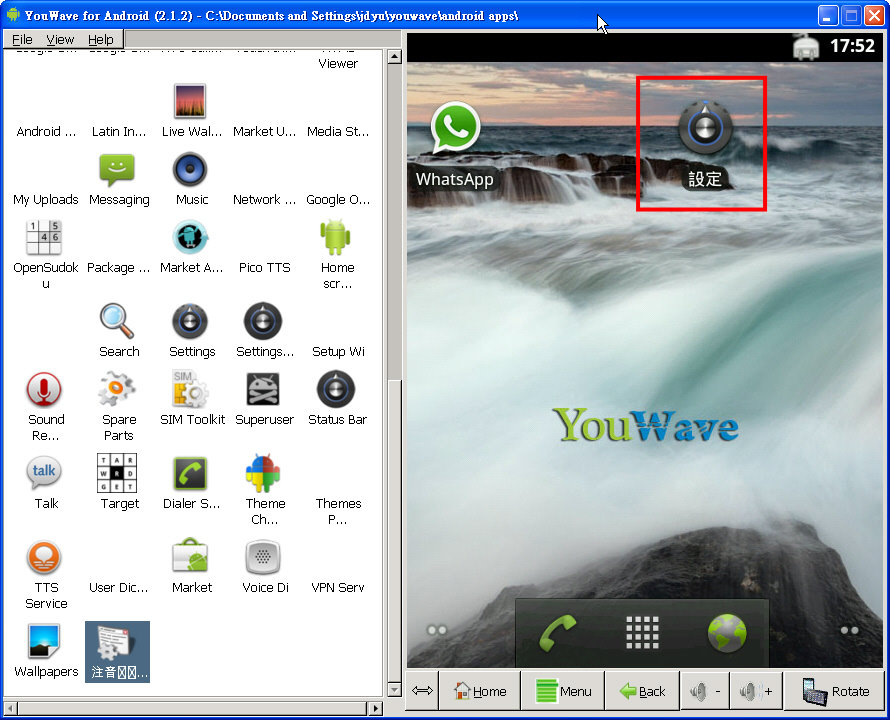Screen dimensions: 890x720
Task: Launch the browser globe icon in dock
Action: (x=727, y=633)
